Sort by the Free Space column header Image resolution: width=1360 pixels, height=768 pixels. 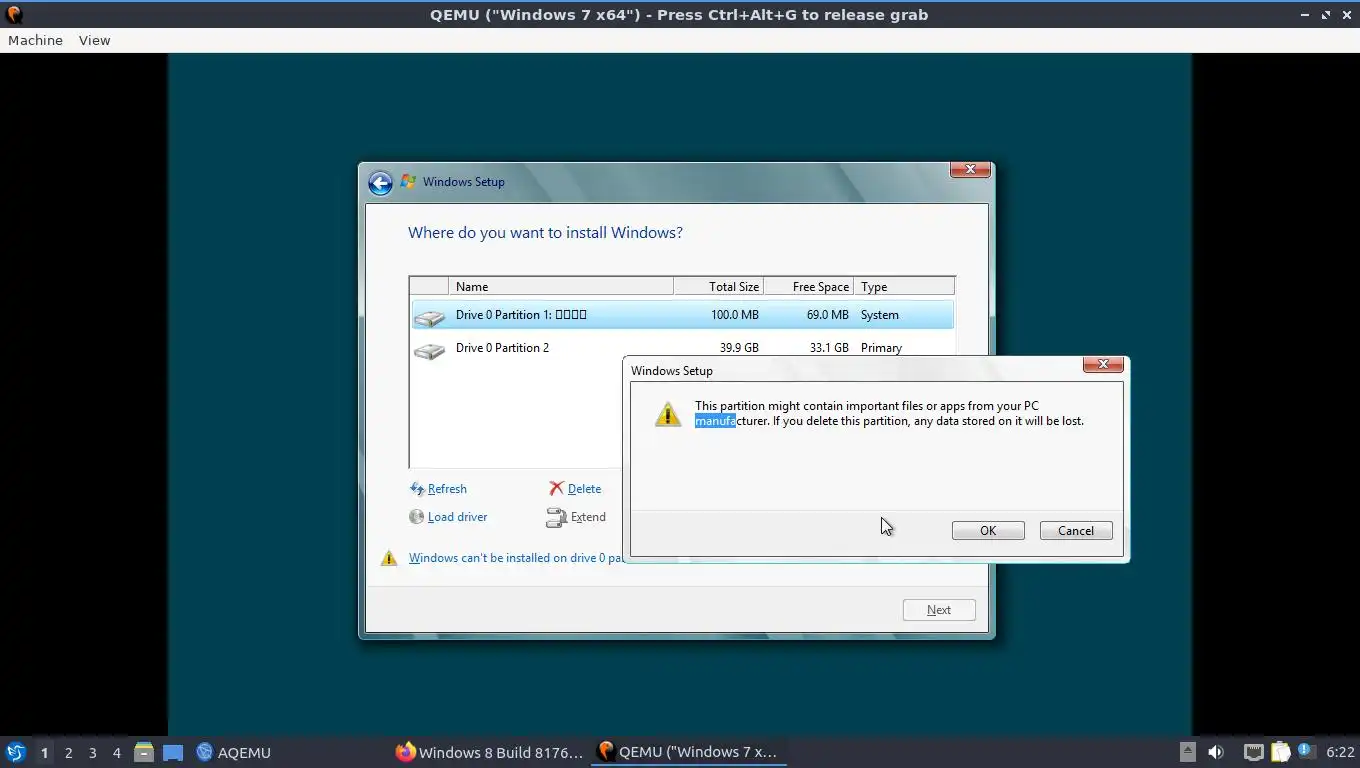(808, 286)
